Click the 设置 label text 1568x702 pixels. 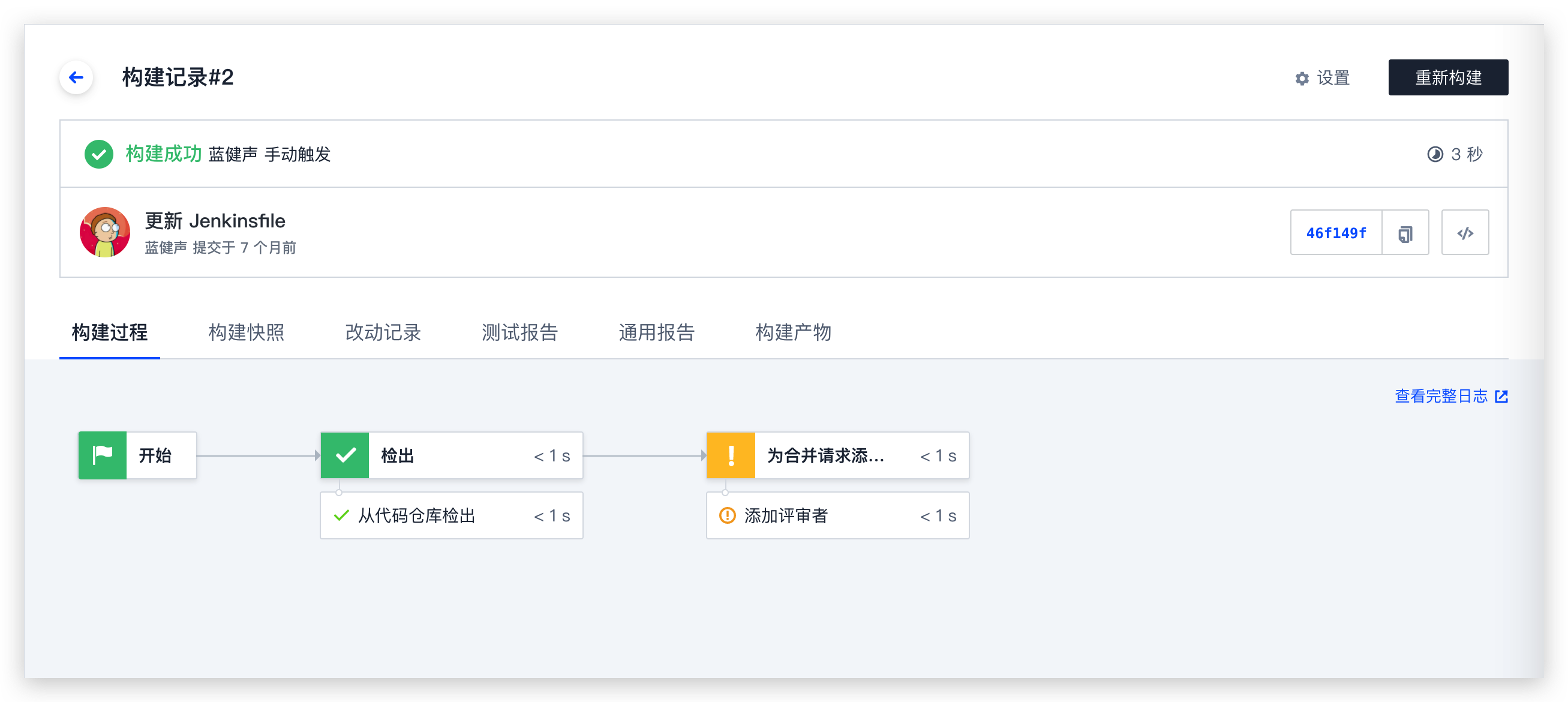[x=1333, y=79]
